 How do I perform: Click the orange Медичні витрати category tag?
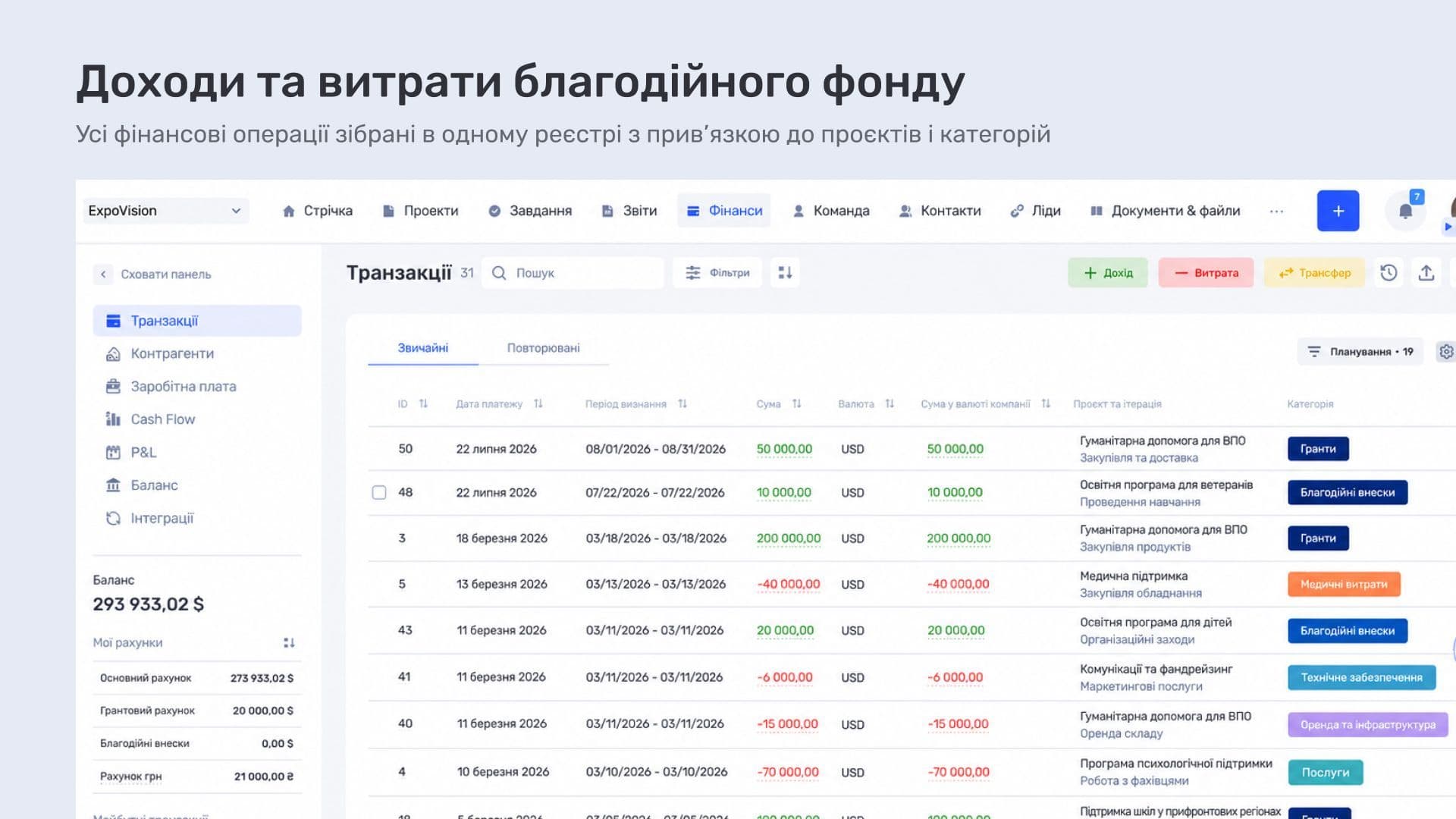point(1344,585)
